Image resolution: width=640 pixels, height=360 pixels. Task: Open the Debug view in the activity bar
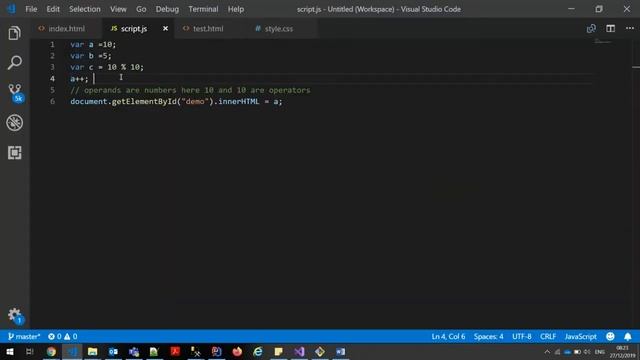point(14,122)
